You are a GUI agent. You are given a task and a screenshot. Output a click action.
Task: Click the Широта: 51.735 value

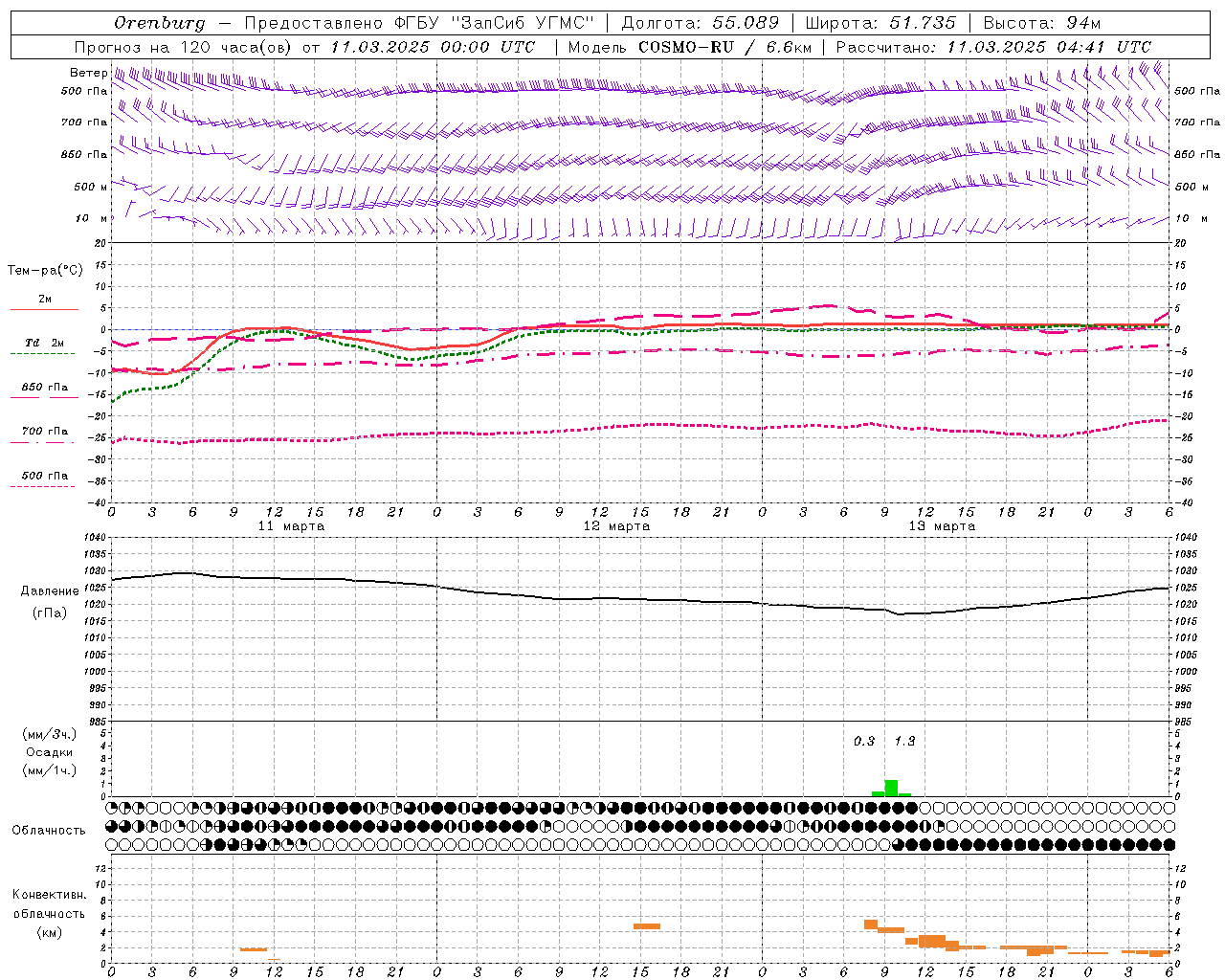[881, 23]
